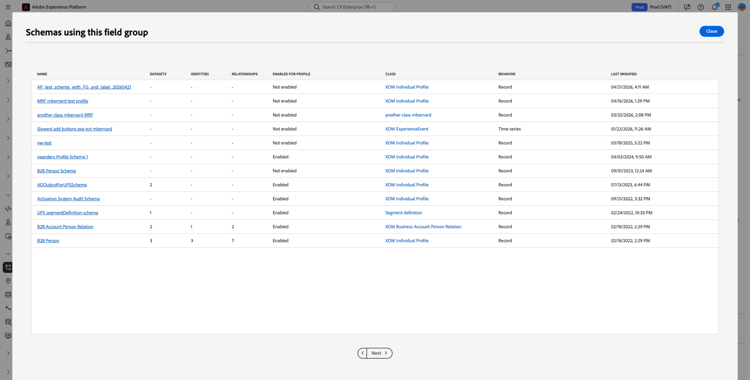This screenshot has height=380, width=750.
Task: Open naanders Profile Schema 1
Action: [62, 156]
